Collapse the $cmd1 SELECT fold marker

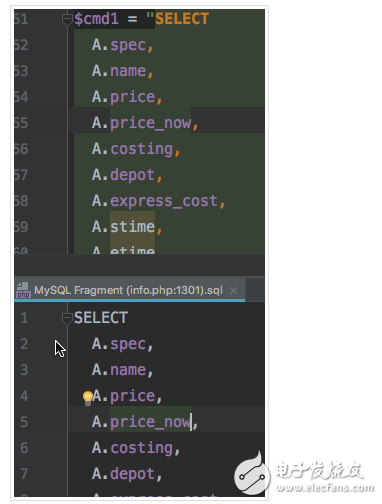click(67, 20)
